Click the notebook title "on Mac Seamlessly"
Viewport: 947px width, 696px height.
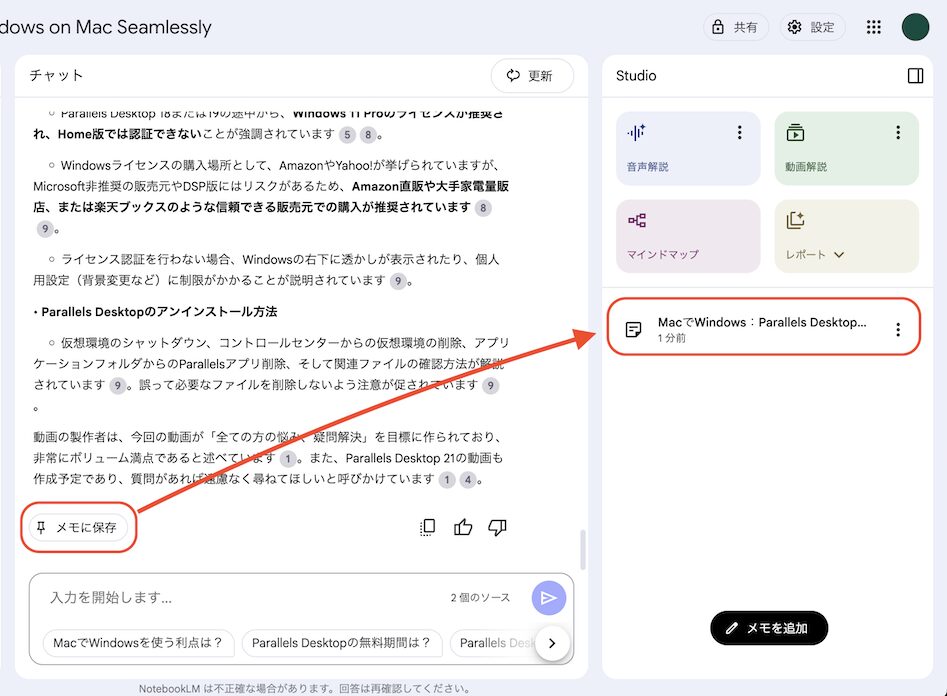click(x=106, y=27)
